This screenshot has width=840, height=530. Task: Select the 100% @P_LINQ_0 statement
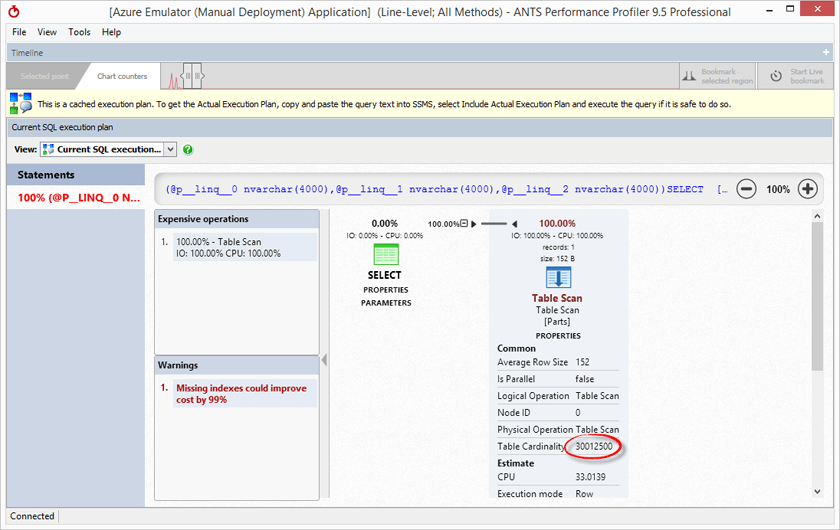(76, 198)
